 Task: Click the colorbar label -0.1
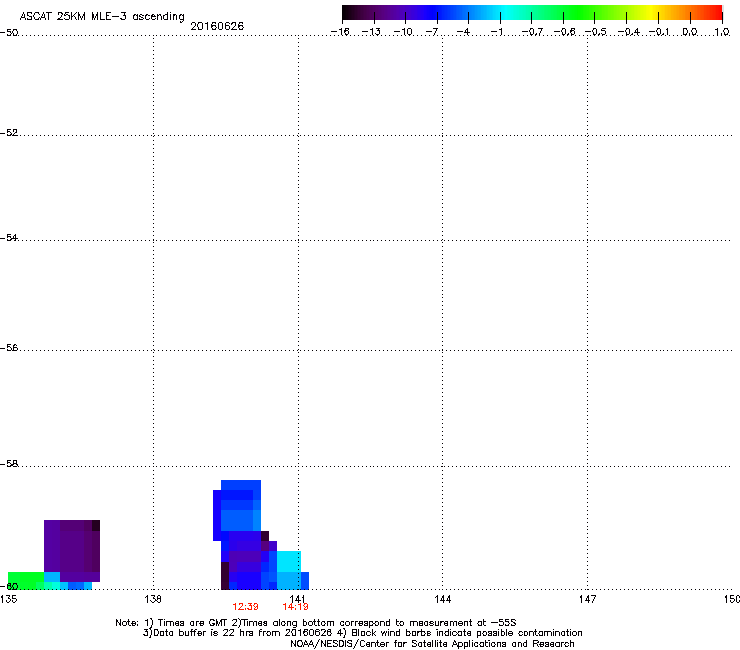click(659, 32)
